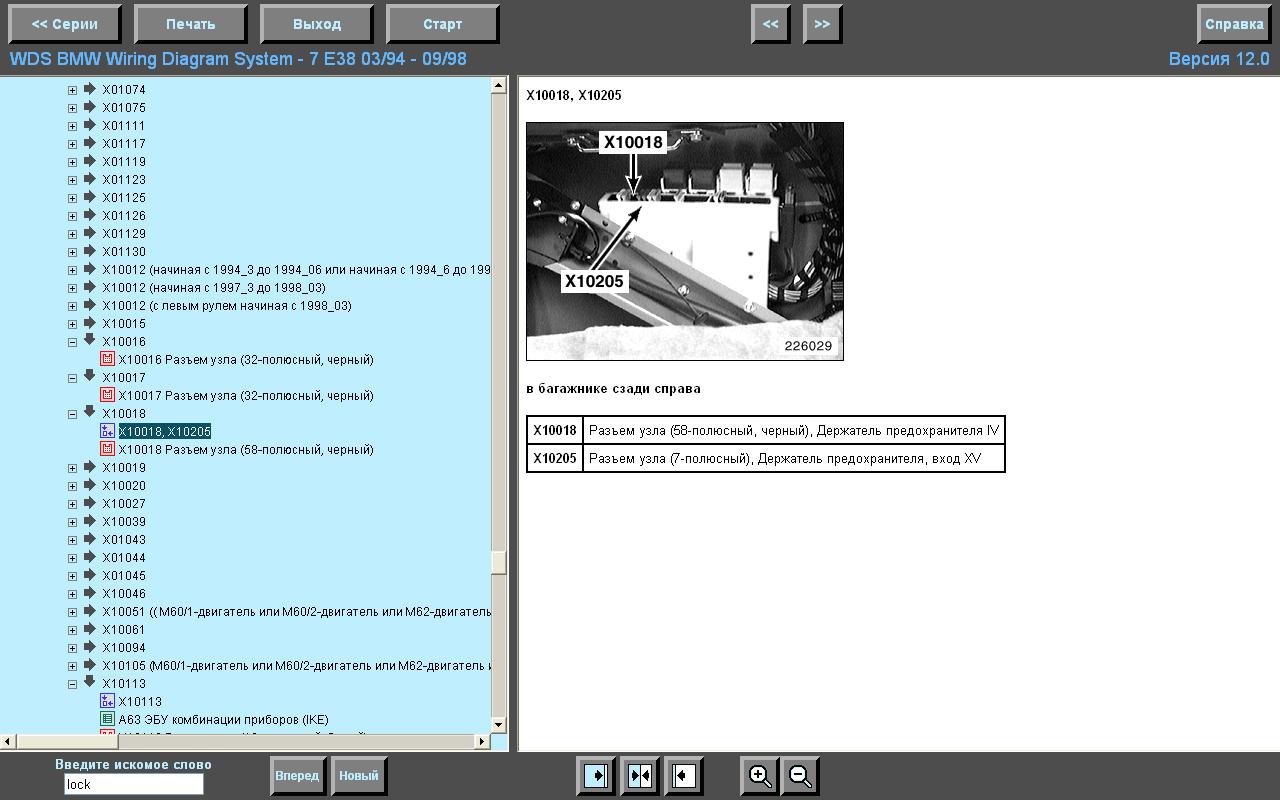Click arrow icon beside X01119
The image size is (1280, 800).
pos(89,161)
